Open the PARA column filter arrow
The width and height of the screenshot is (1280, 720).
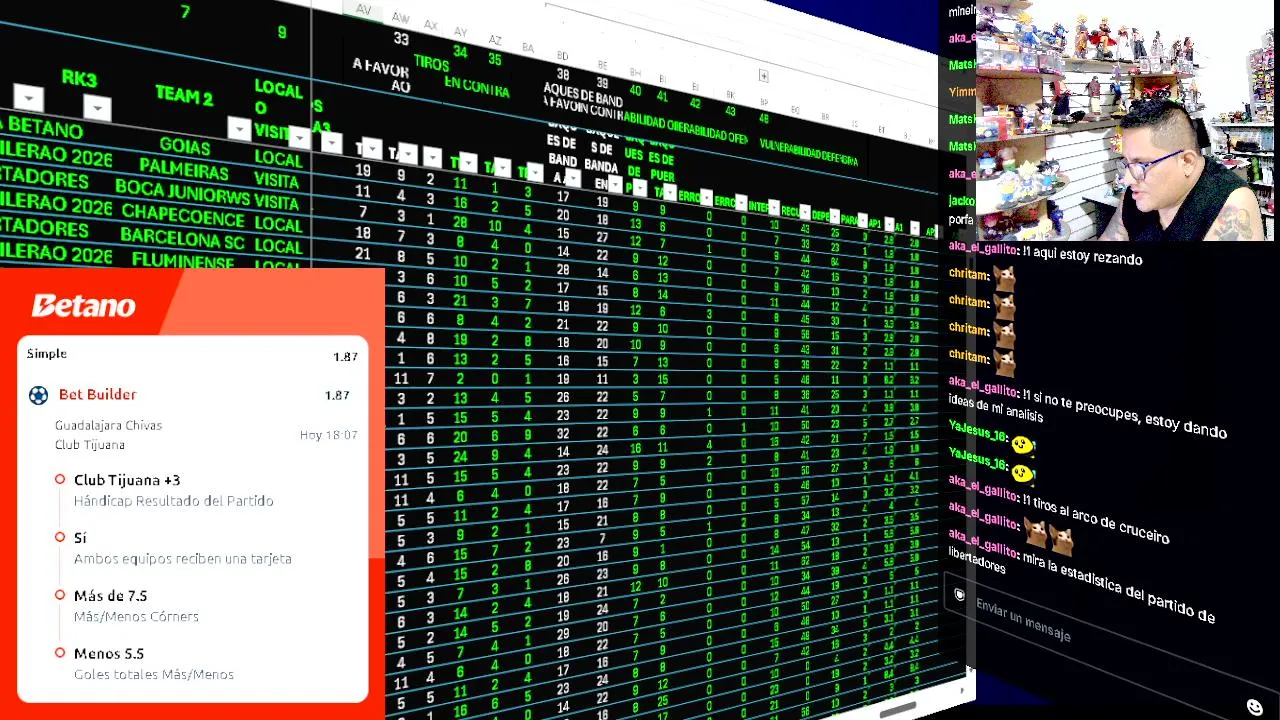point(863,220)
